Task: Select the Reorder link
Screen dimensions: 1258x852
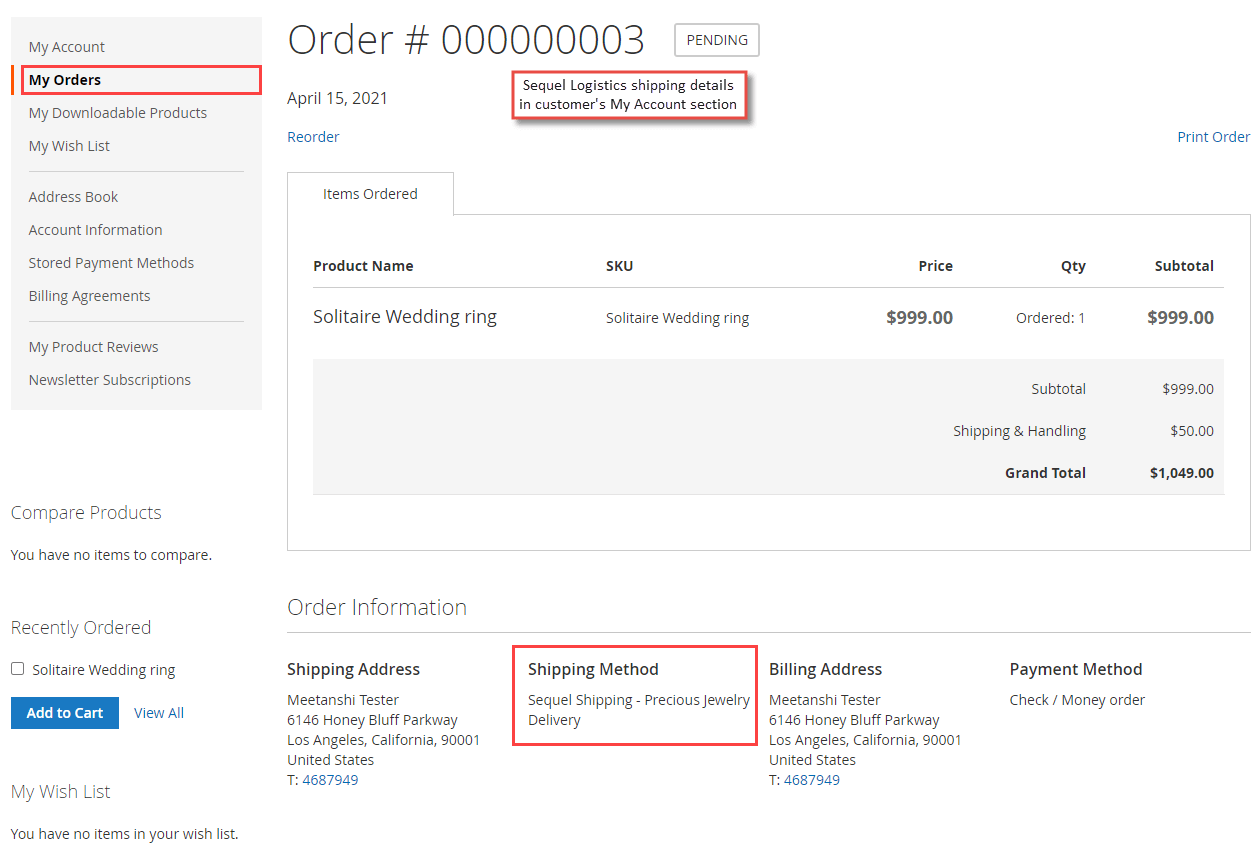Action: 313,136
